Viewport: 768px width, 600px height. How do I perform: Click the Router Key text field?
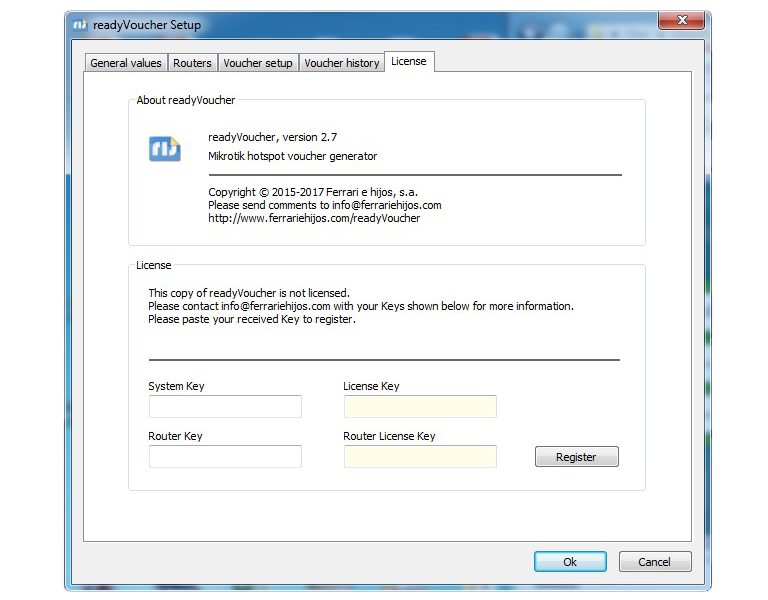[x=225, y=456]
